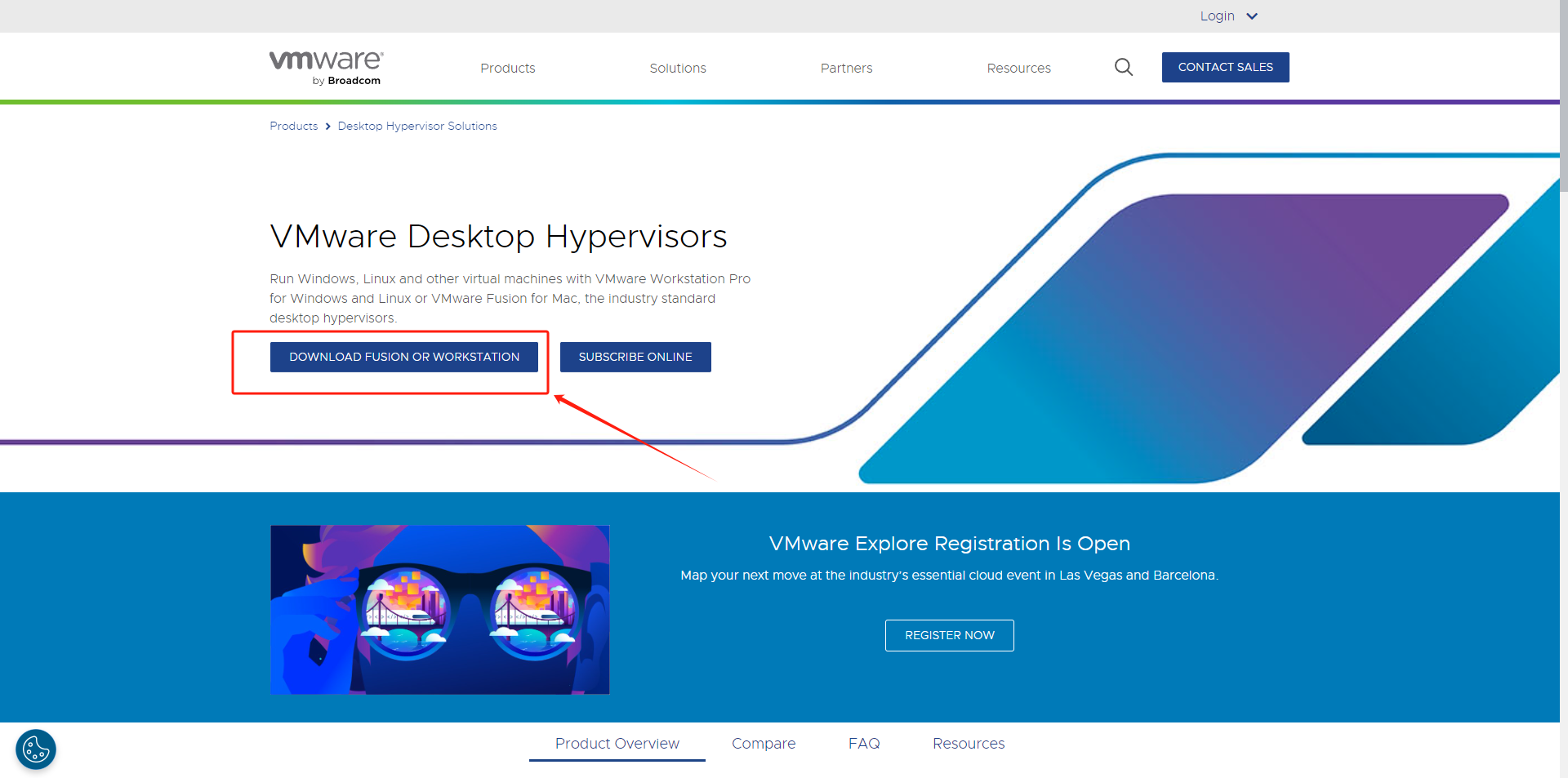Click the breadcrumb chevron separator
1568x778 pixels.
328,127
